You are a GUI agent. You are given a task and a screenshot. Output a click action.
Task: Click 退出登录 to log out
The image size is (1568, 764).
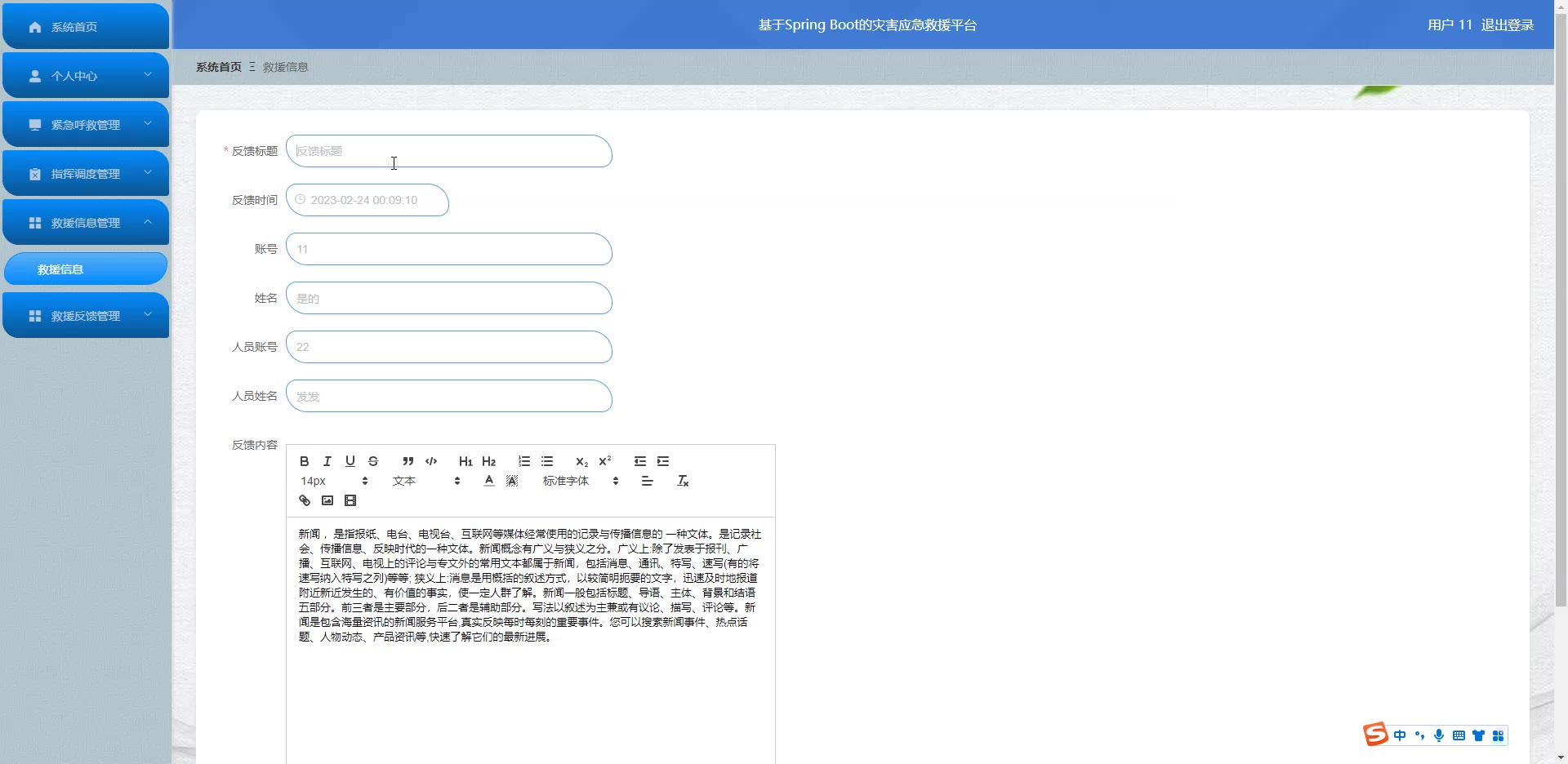pos(1508,24)
